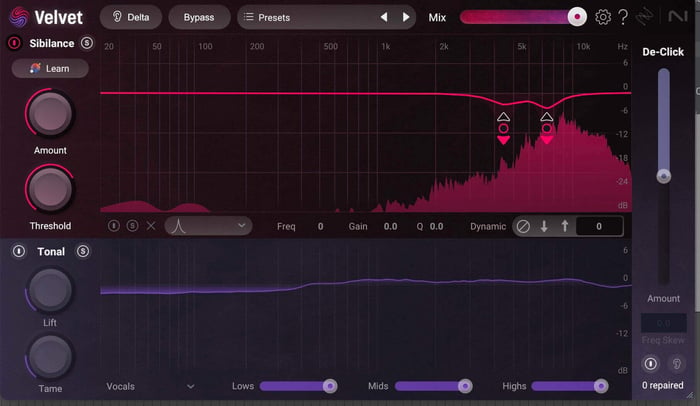Toggle Sibilance module power

(14, 43)
